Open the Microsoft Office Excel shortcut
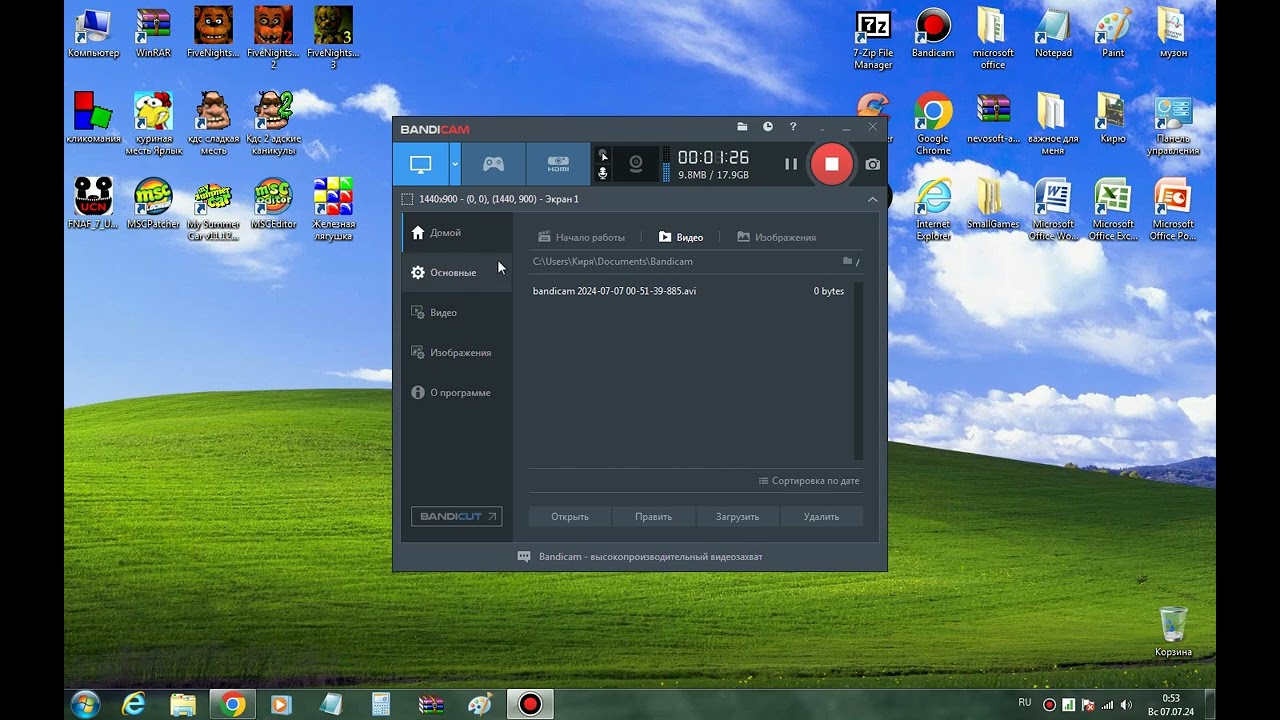1280x720 pixels. (x=1113, y=210)
